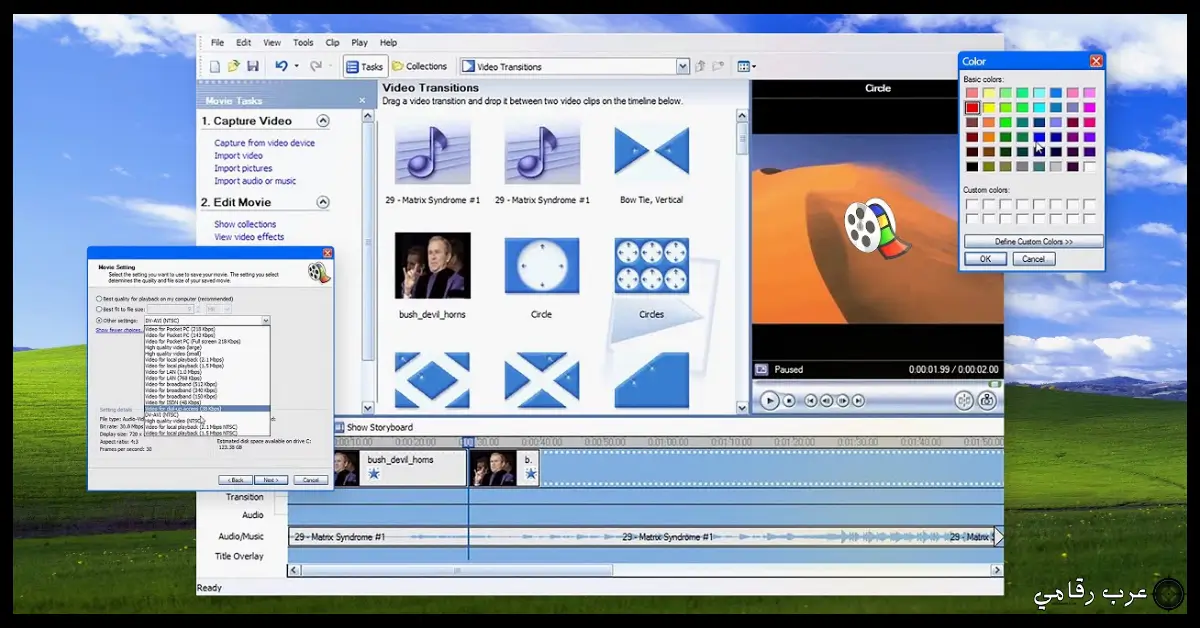Select the 'Best fit to file size' option

pos(99,309)
